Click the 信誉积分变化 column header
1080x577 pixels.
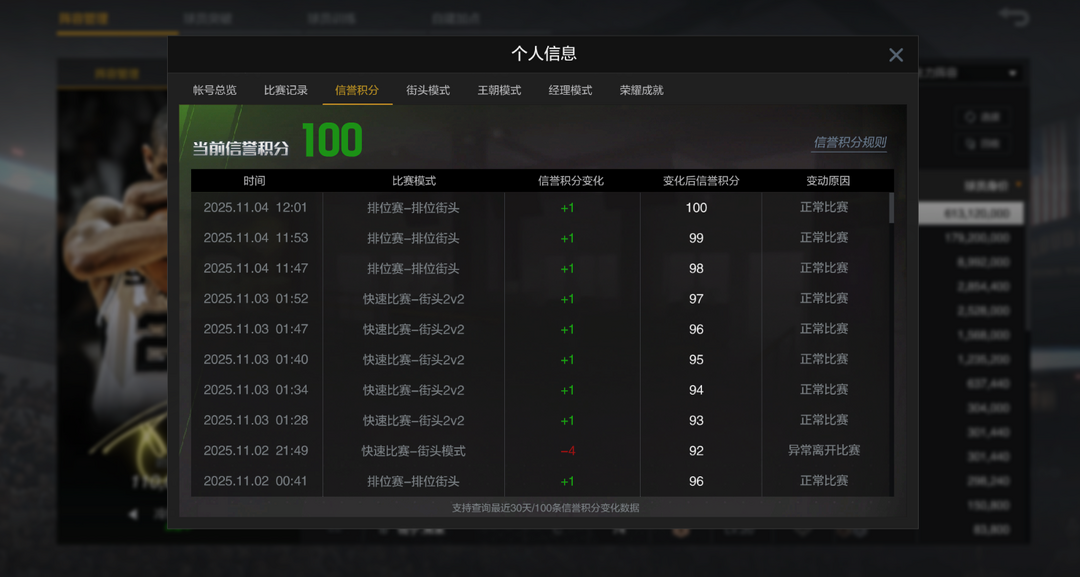tap(570, 180)
